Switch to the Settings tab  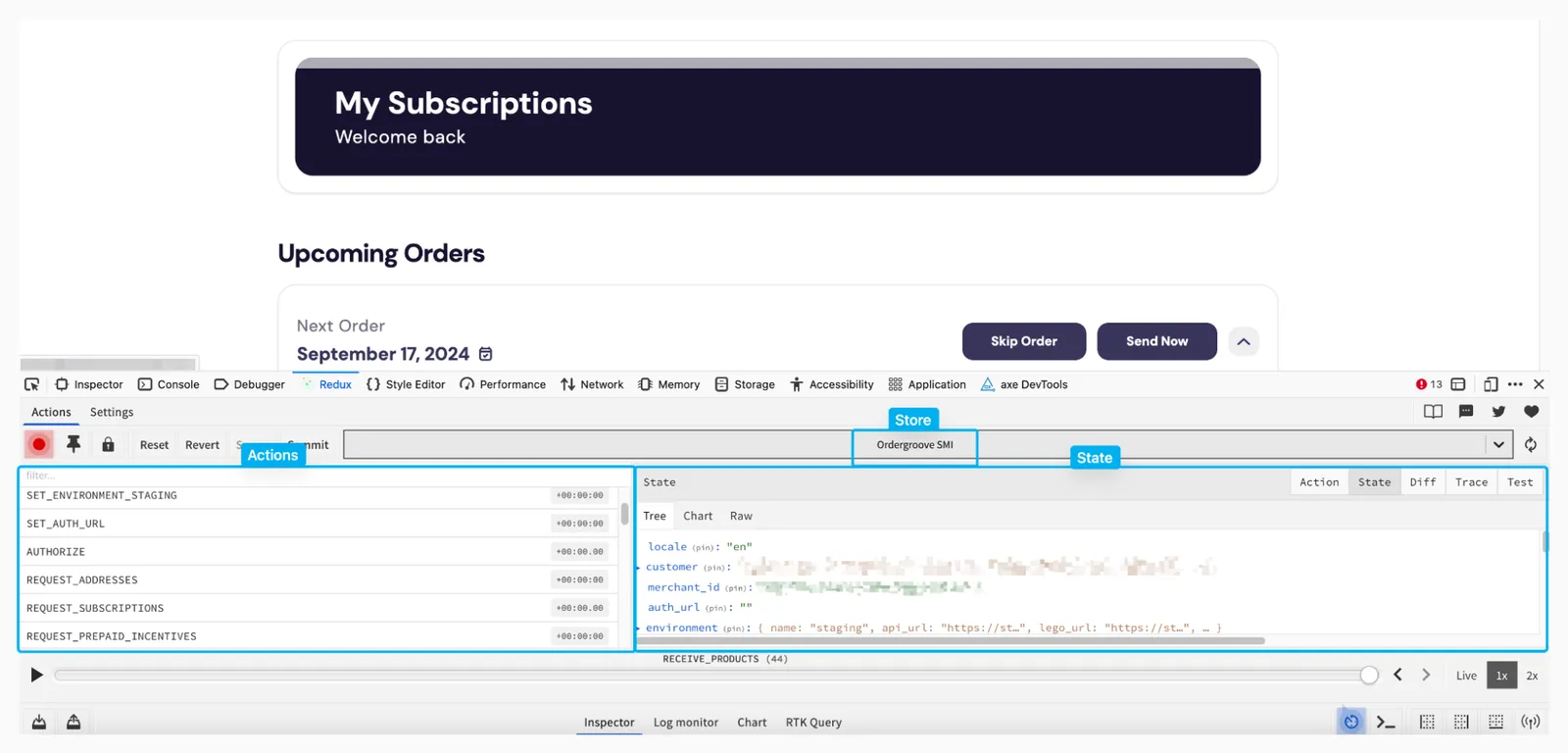point(112,413)
